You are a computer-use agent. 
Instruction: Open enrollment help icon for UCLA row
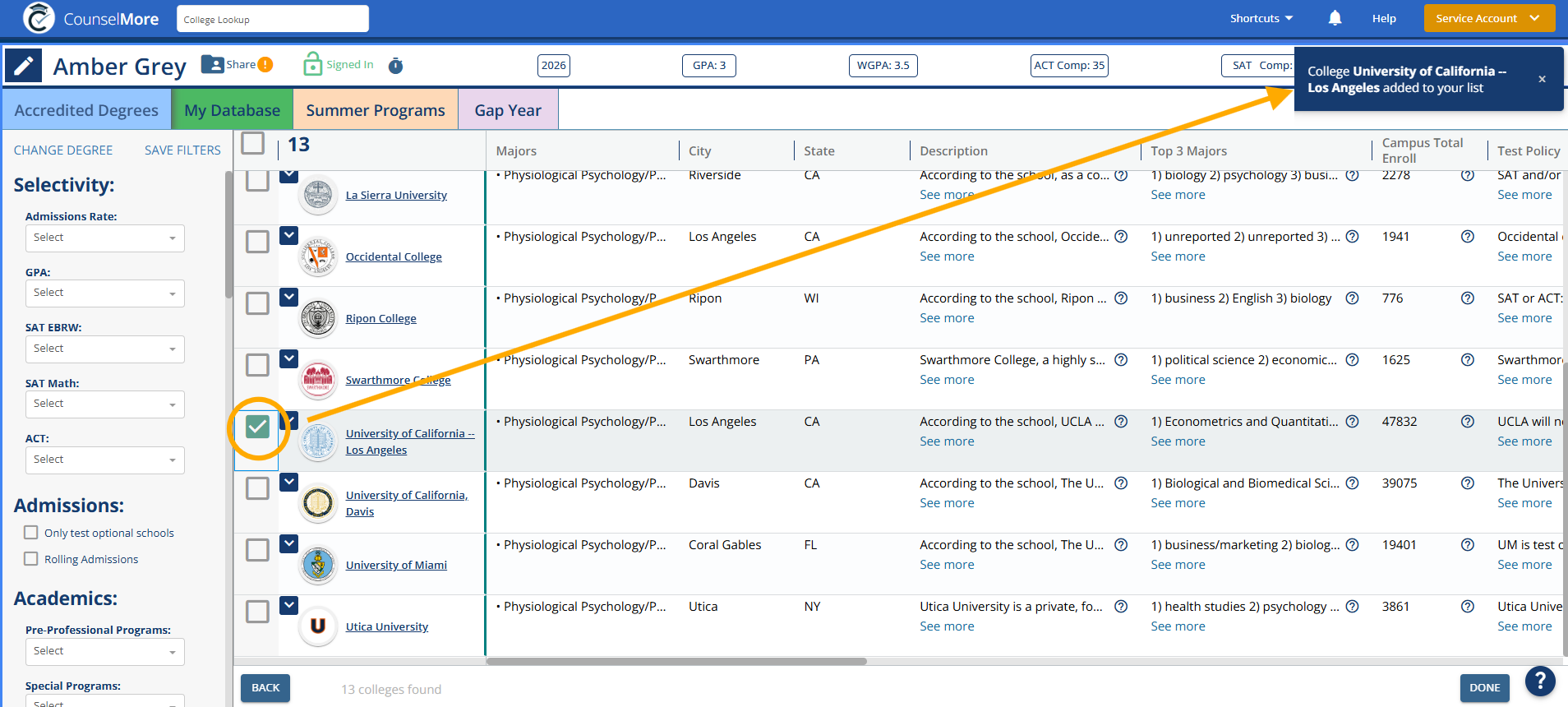[1467, 422]
